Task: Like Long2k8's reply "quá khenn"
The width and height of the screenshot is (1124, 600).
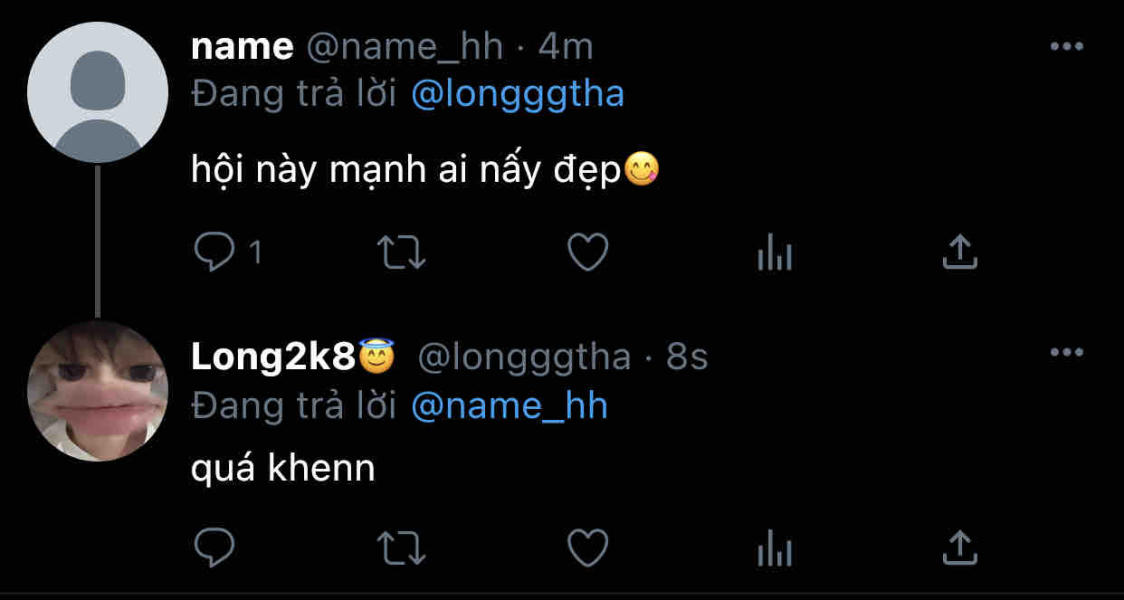Action: [587, 547]
